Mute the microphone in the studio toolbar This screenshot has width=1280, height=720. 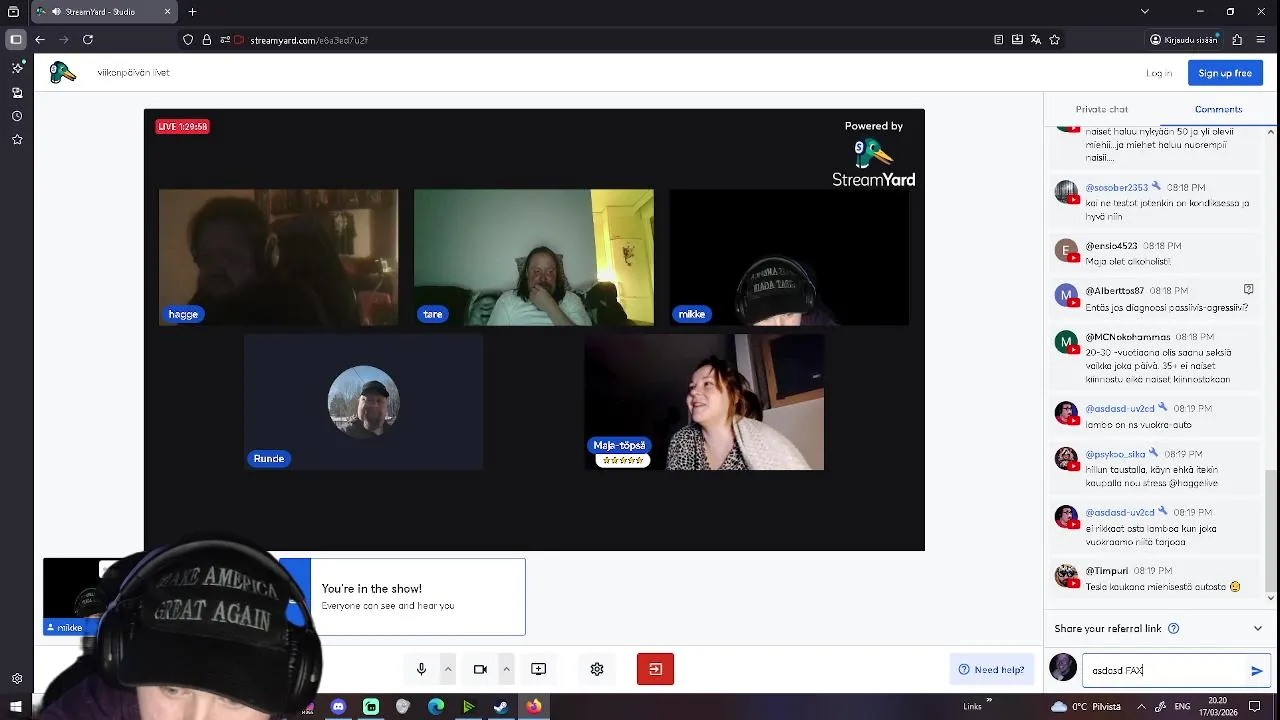pos(421,669)
